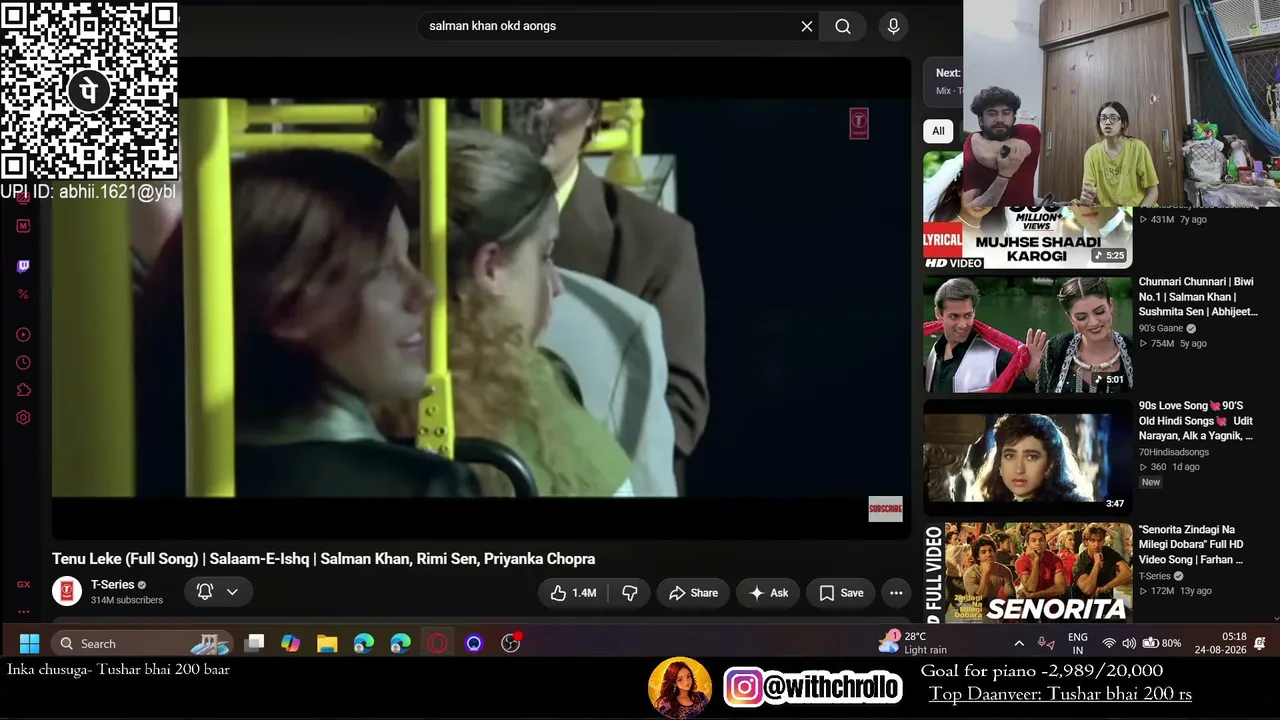Click the video title 'Tenu Leke (Full Song)'
The height and width of the screenshot is (720, 1280).
[323, 559]
